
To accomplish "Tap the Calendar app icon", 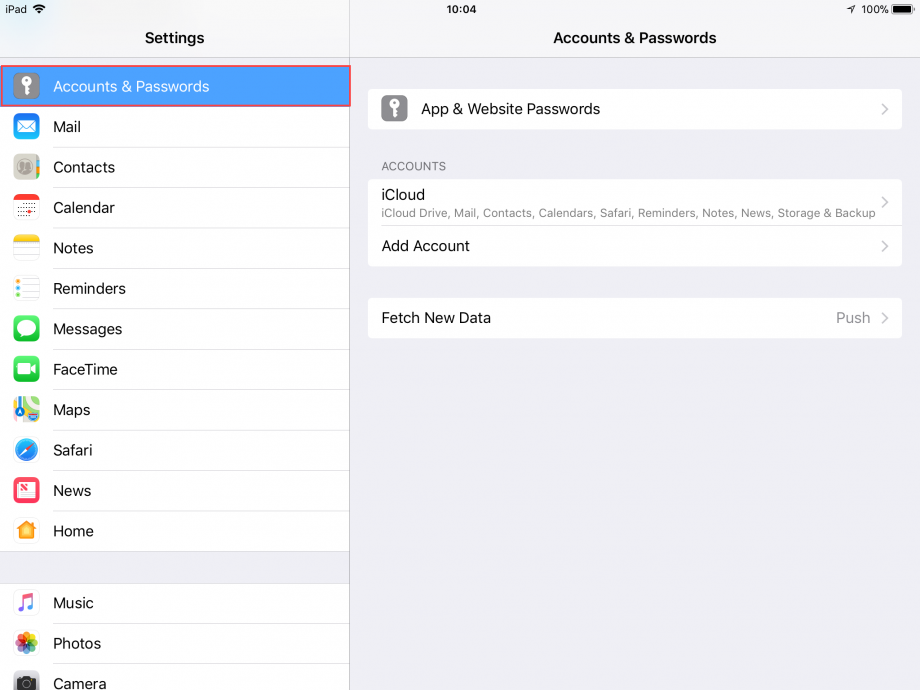I will (x=27, y=208).
